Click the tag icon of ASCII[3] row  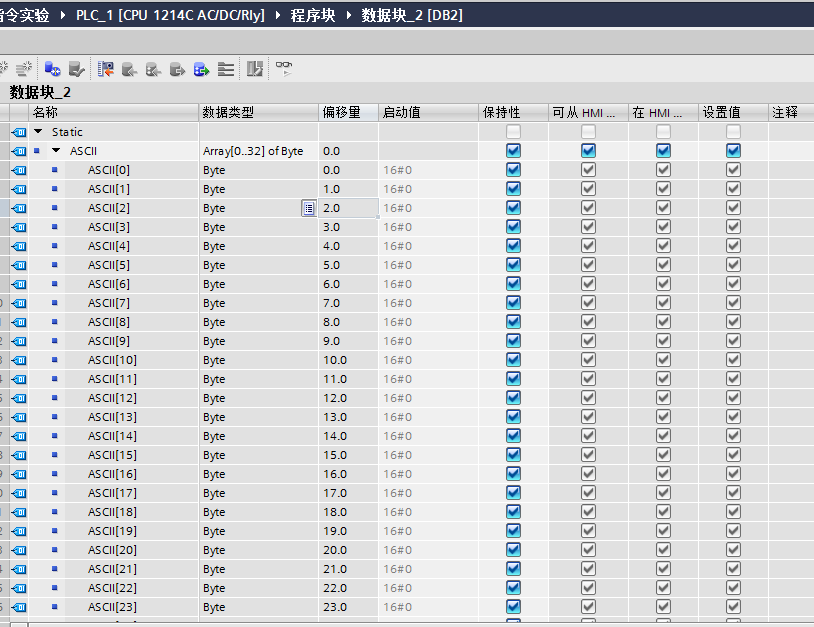(19, 227)
